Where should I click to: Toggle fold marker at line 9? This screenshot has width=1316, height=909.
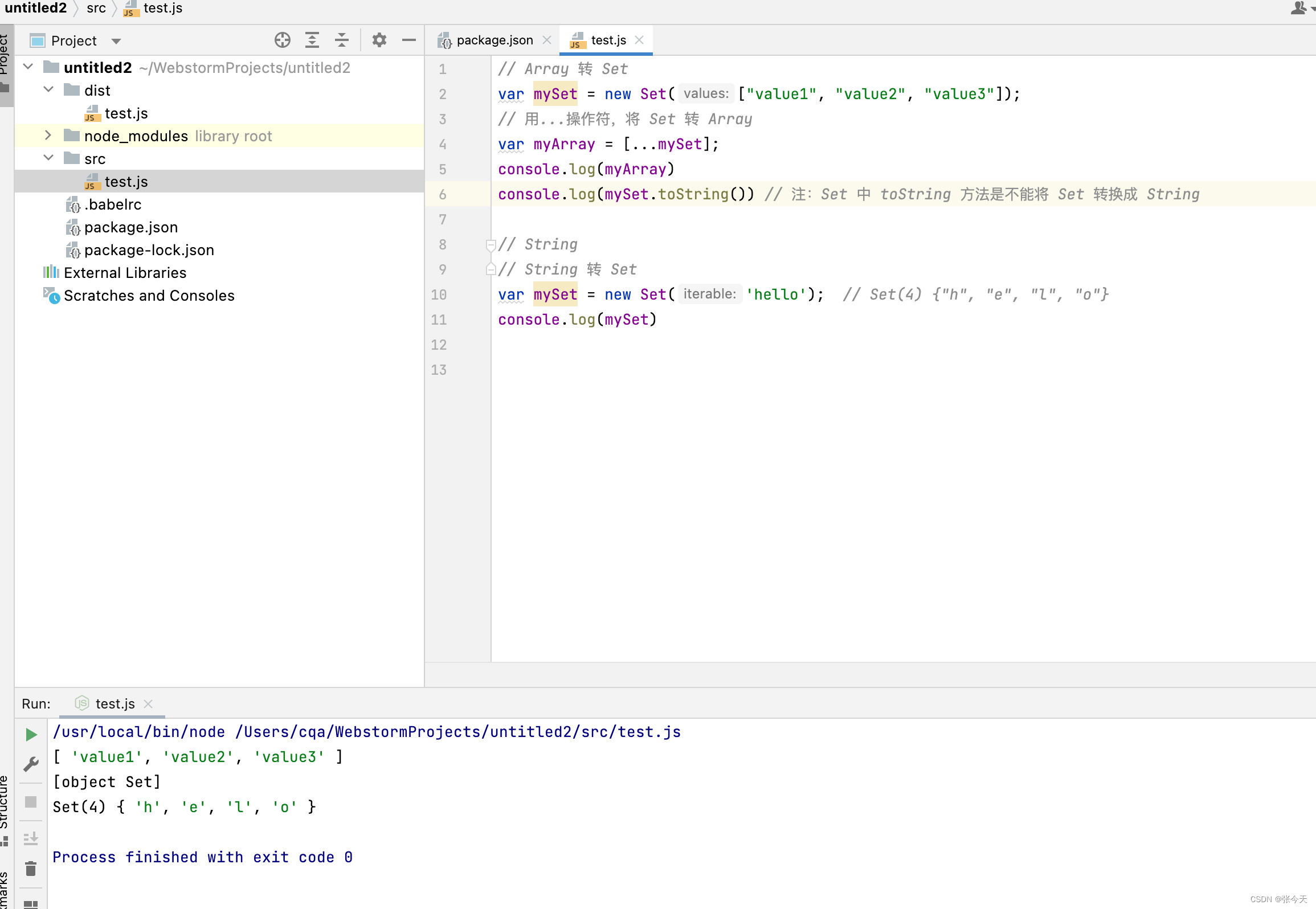pyautogui.click(x=490, y=269)
